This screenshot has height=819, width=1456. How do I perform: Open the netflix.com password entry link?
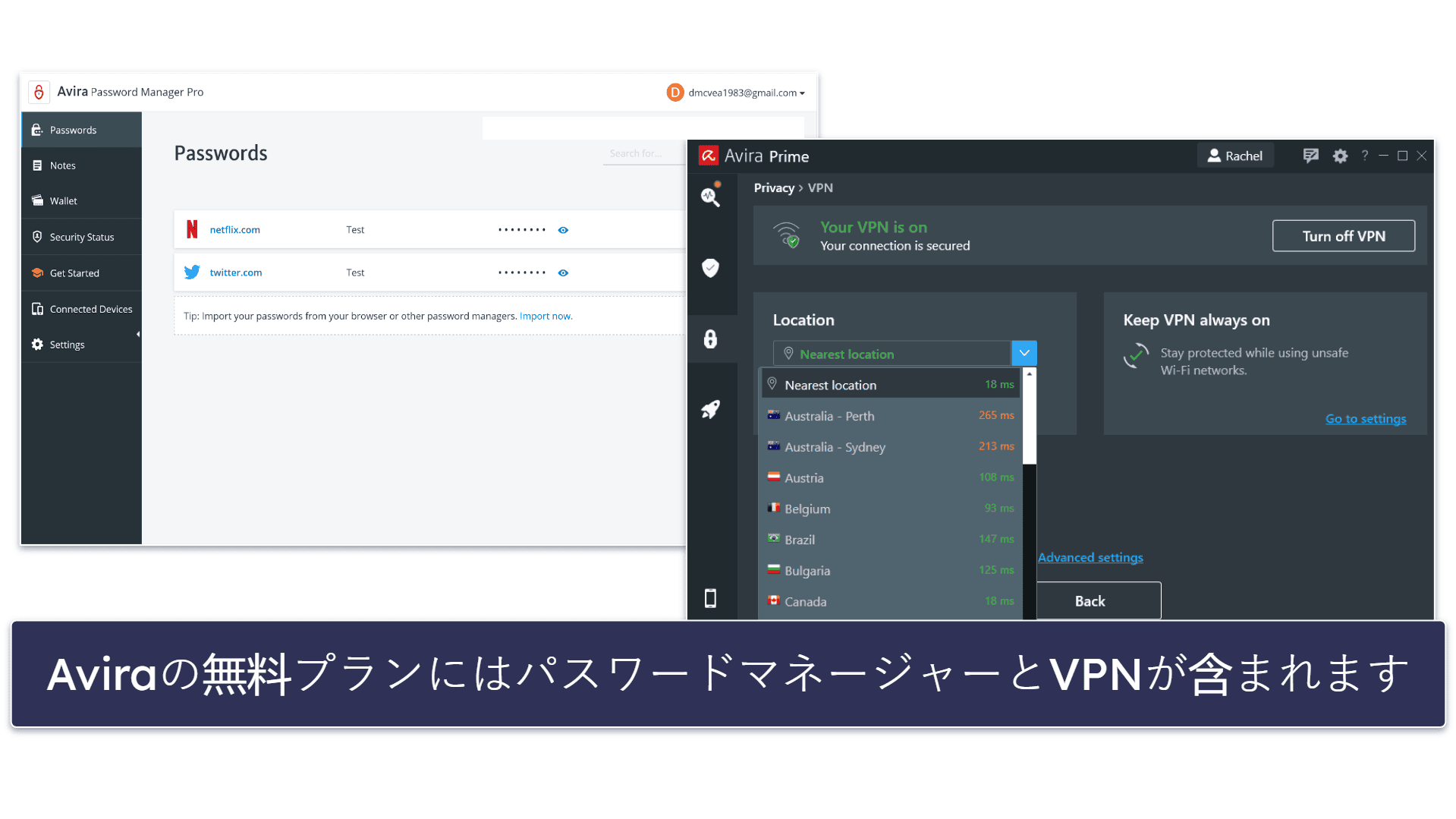tap(234, 230)
